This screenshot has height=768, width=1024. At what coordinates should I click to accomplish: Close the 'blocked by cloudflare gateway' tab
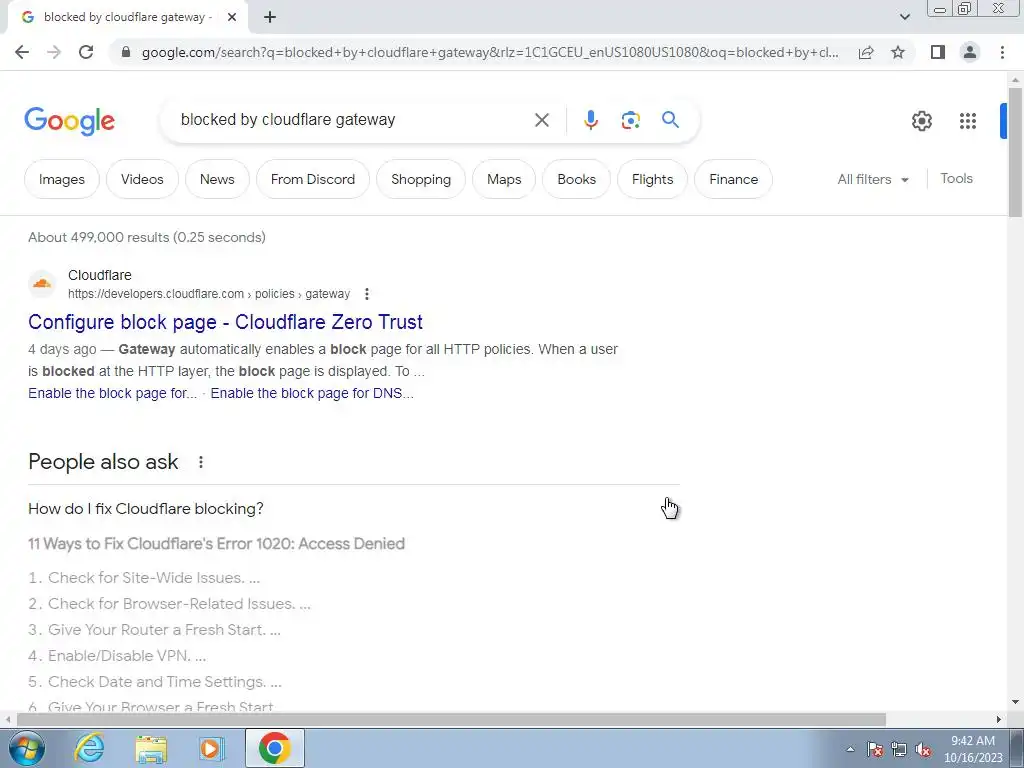point(232,18)
